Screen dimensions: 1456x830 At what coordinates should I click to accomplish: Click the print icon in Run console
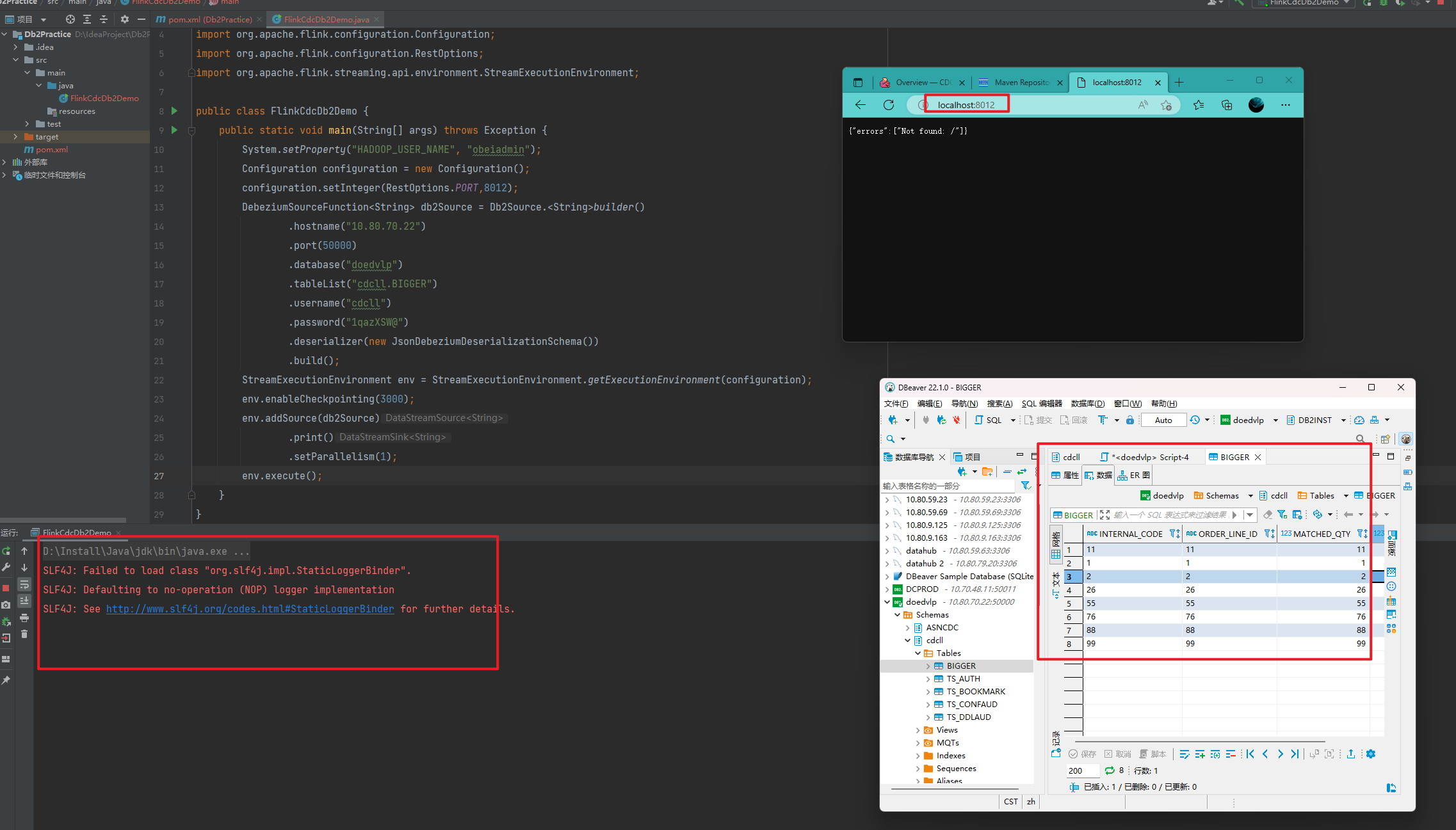(x=24, y=618)
